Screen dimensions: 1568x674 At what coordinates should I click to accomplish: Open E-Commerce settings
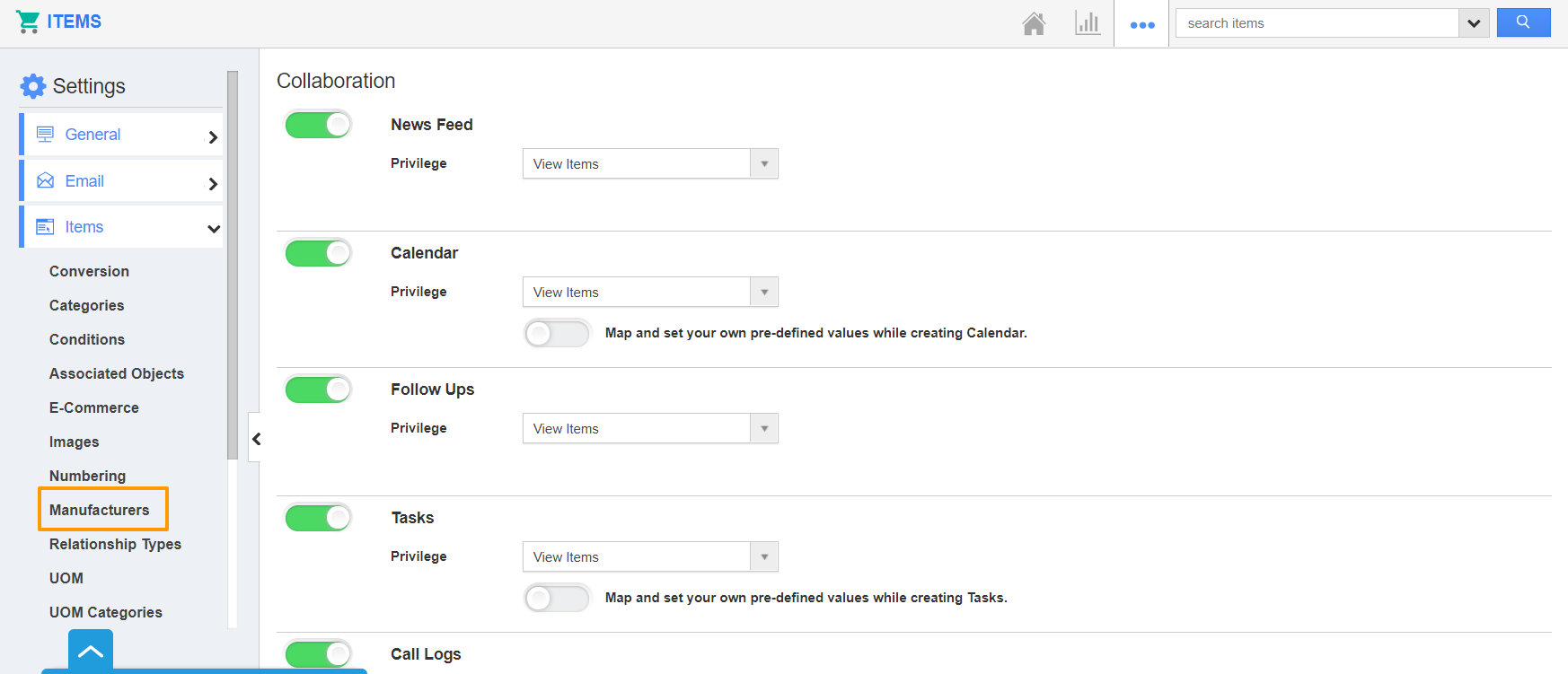click(x=94, y=407)
